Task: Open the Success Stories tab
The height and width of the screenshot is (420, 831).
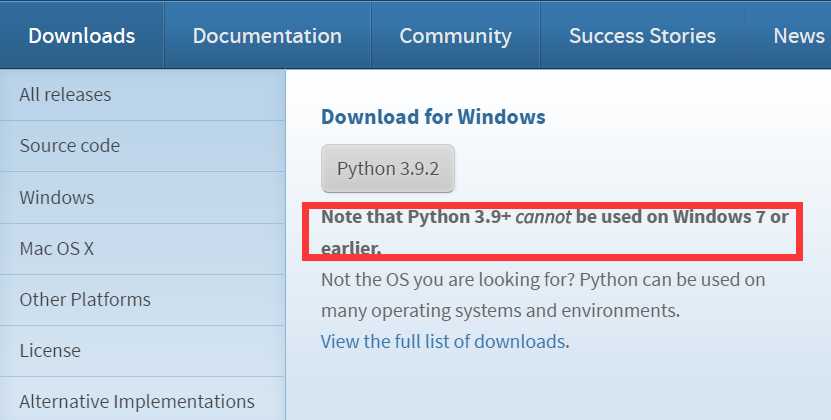Action: click(x=642, y=36)
